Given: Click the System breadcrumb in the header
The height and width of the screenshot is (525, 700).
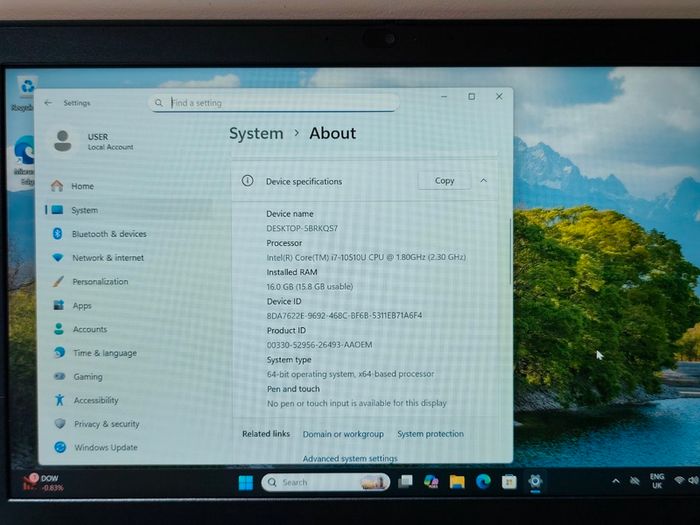Looking at the screenshot, I should 256,133.
